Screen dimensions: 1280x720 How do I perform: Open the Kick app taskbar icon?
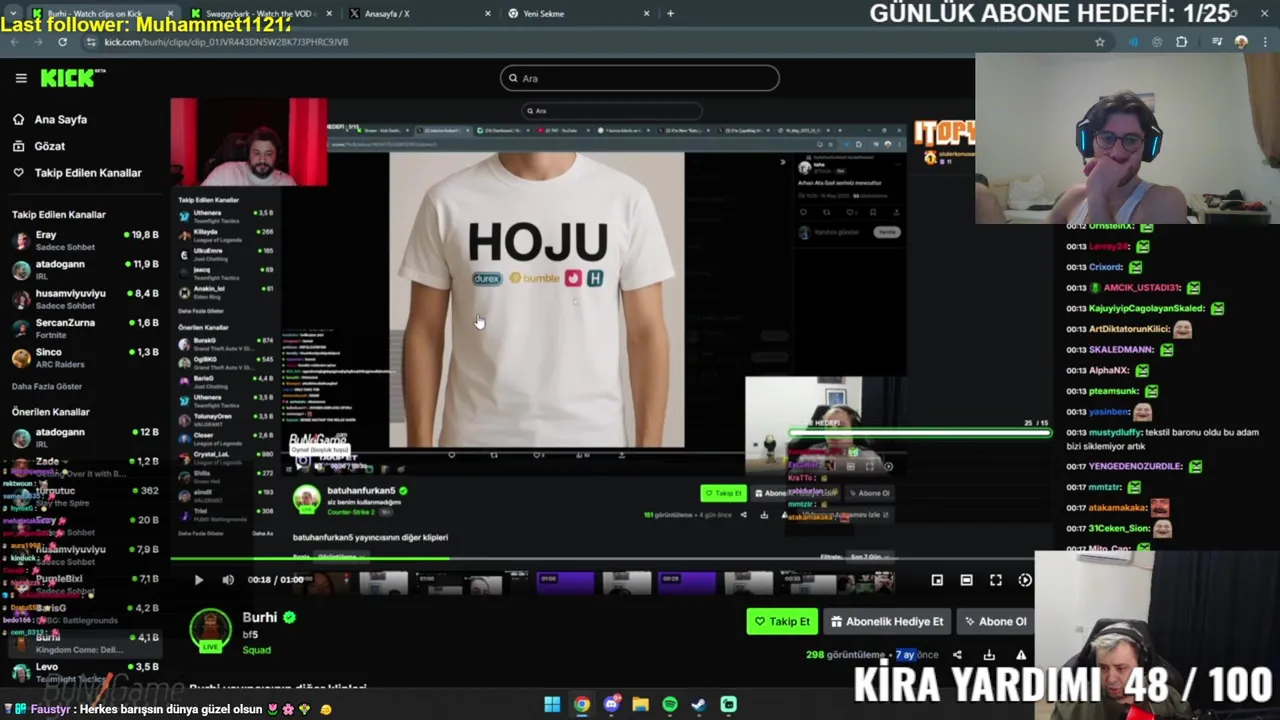click(x=729, y=705)
